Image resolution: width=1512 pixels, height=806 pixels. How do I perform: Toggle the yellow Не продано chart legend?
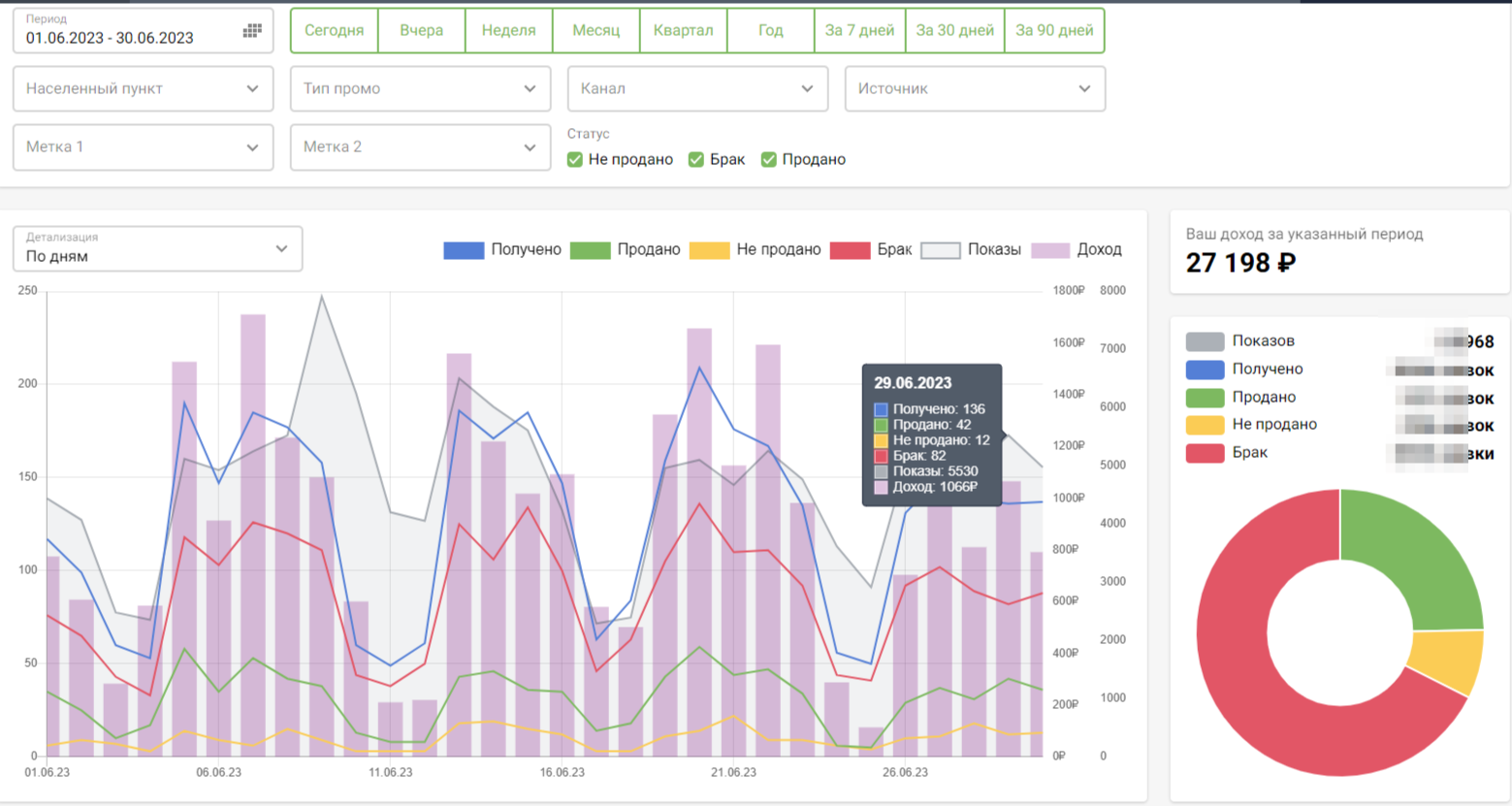click(709, 250)
